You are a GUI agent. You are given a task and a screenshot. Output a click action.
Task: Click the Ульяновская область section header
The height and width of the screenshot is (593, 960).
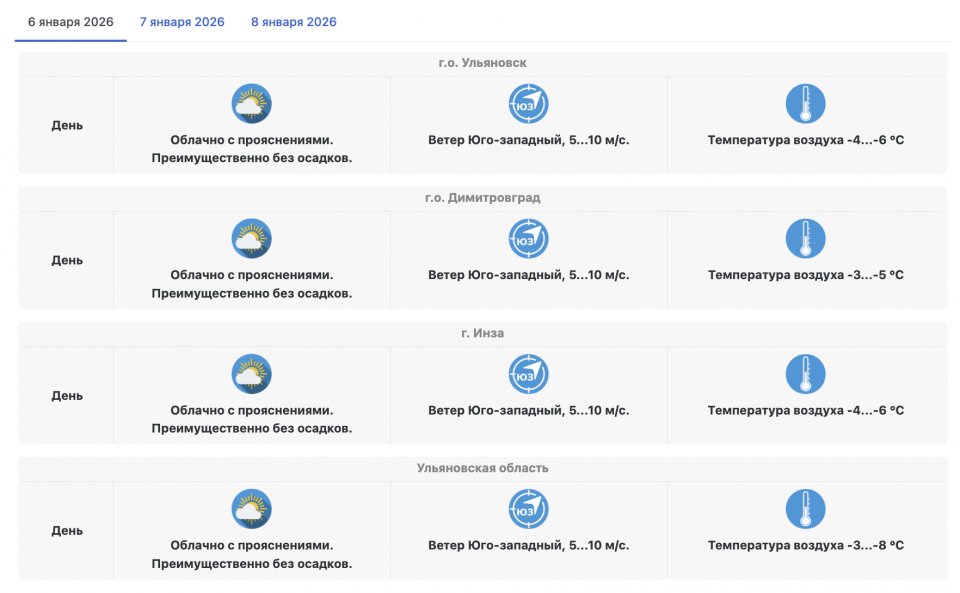pos(482,468)
